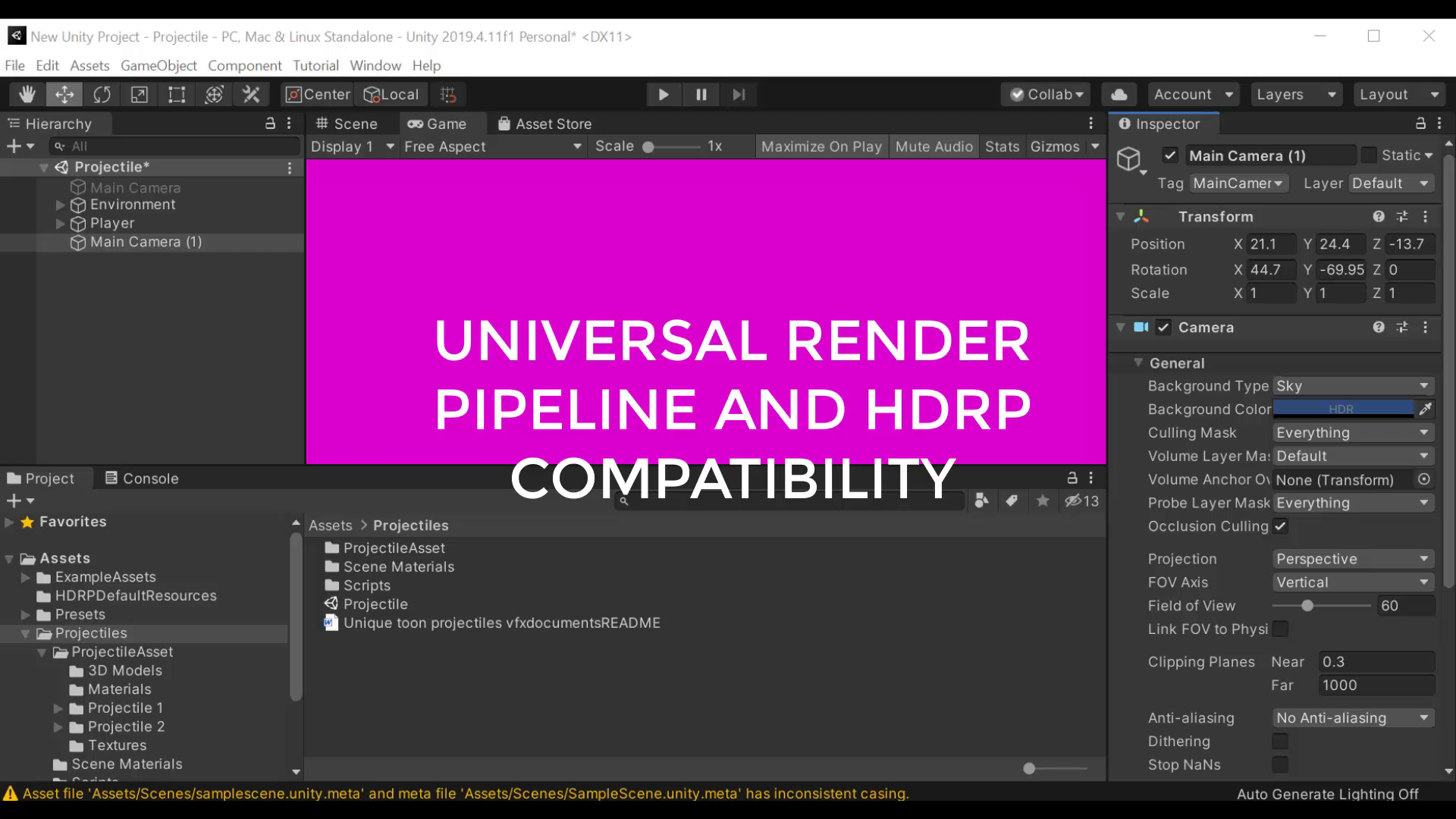Toggle Center pivot mode button
The image size is (1456, 819).
(317, 94)
